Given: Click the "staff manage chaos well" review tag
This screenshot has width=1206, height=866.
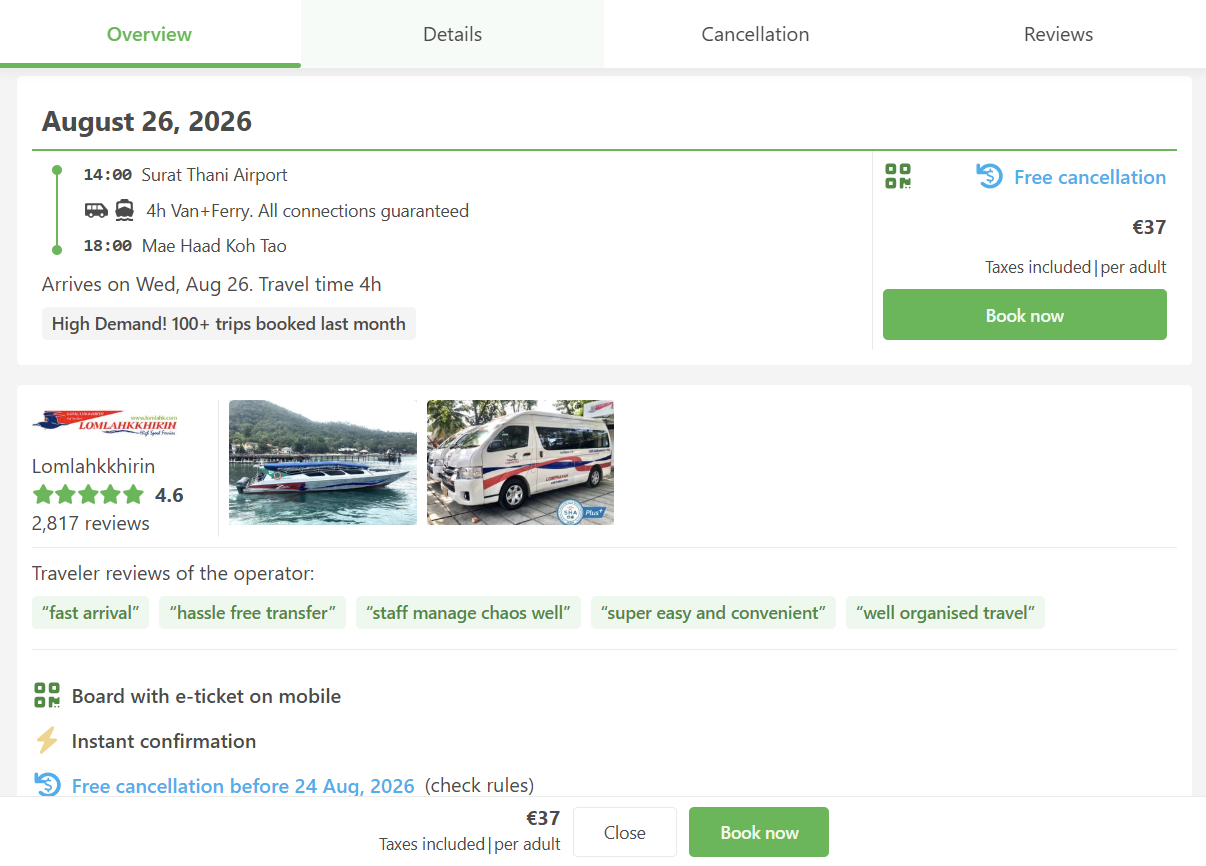Looking at the screenshot, I should [x=468, y=613].
